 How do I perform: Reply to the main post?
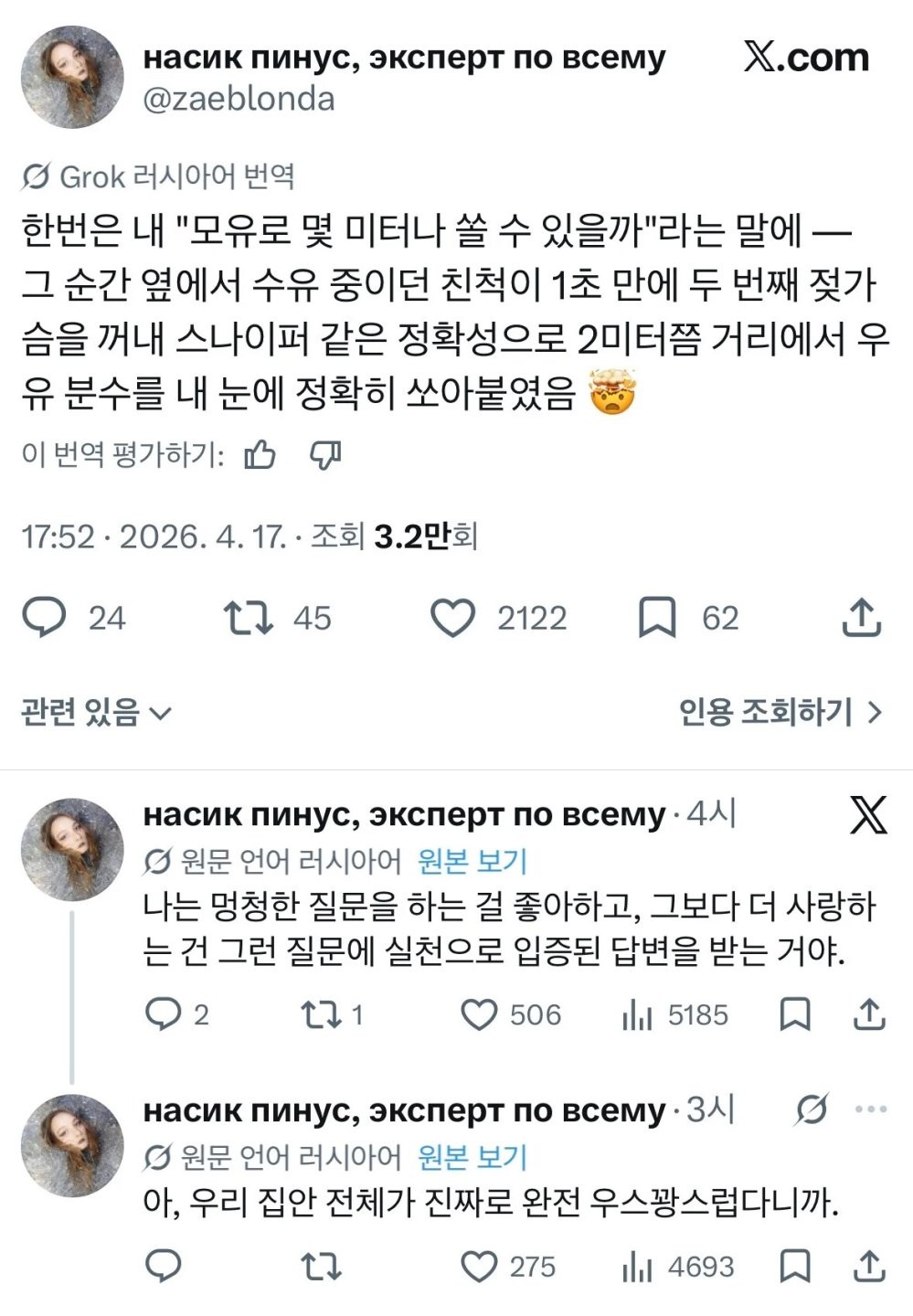coord(44,618)
